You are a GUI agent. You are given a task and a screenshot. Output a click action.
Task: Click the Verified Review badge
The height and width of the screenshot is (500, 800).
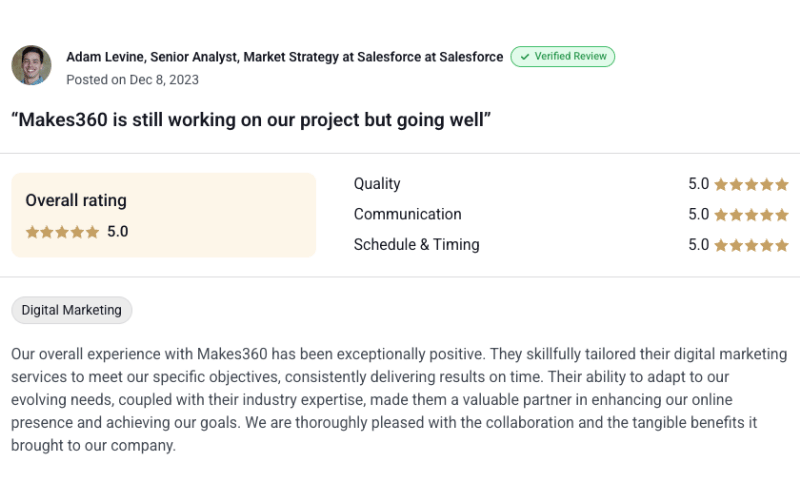[x=563, y=57]
